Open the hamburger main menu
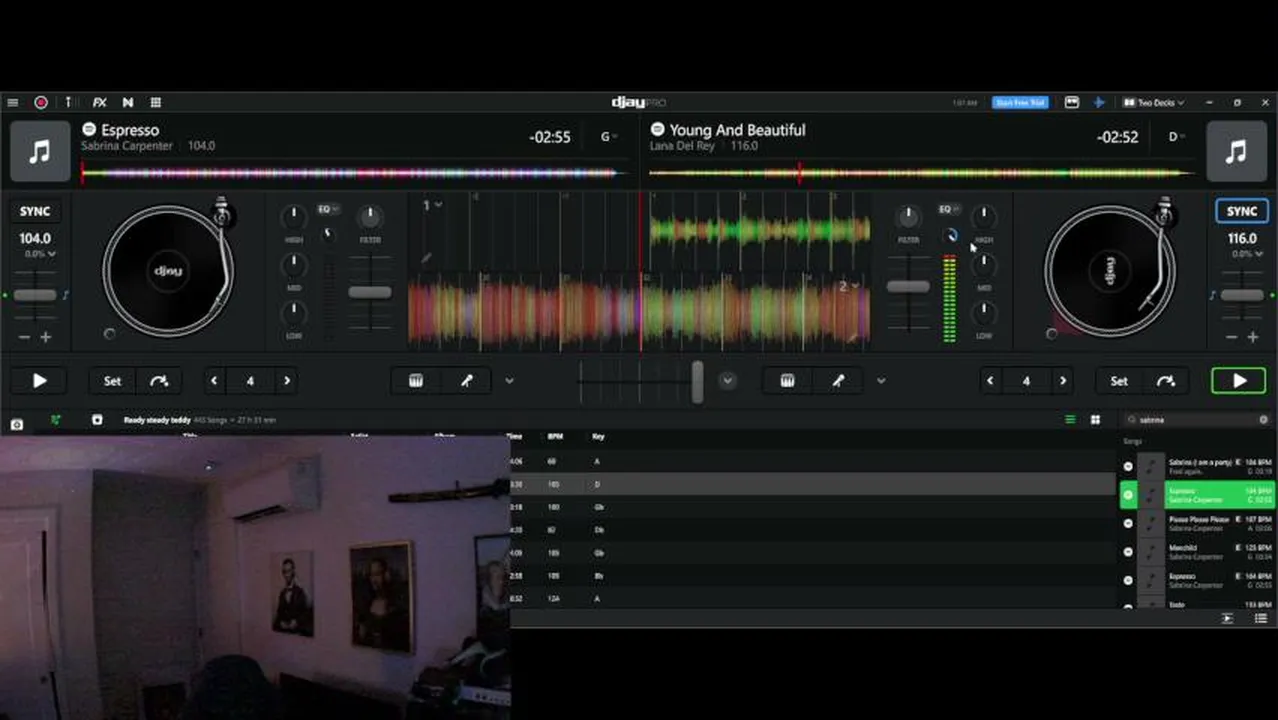 click(x=12, y=102)
